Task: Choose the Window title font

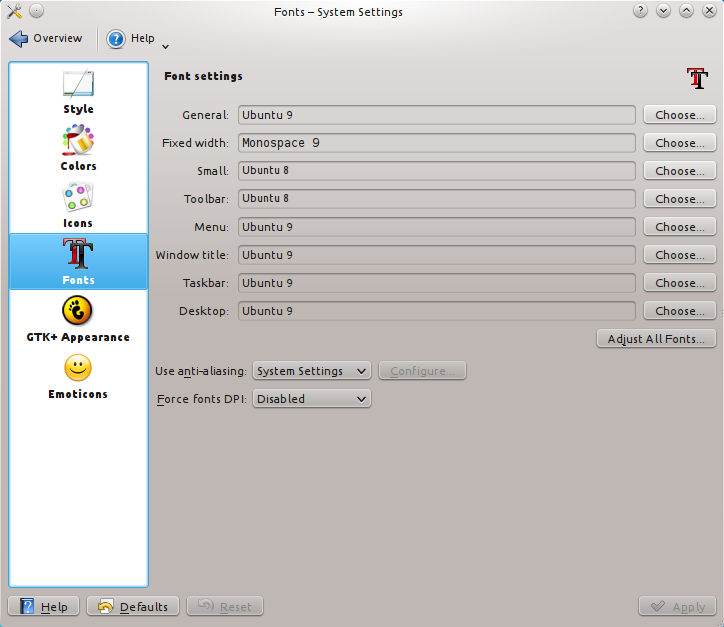Action: 679,255
